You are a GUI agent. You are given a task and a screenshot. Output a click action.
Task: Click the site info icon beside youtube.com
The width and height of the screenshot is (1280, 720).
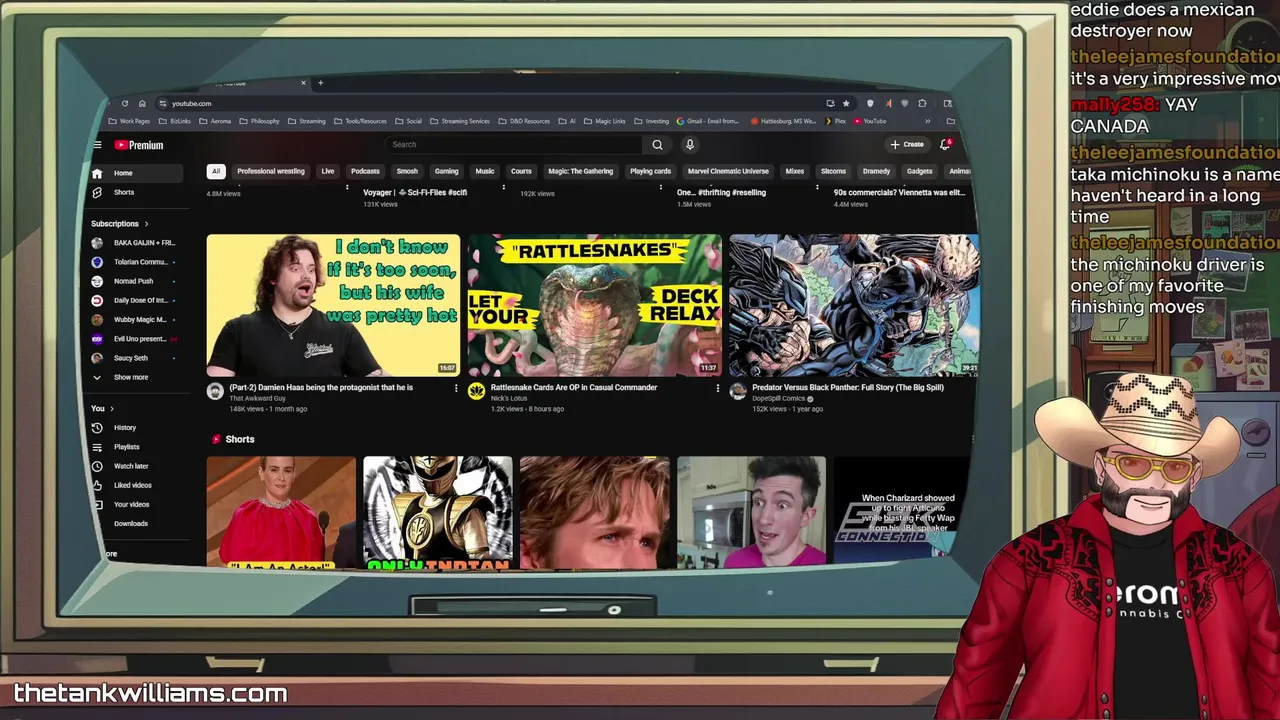(x=163, y=103)
